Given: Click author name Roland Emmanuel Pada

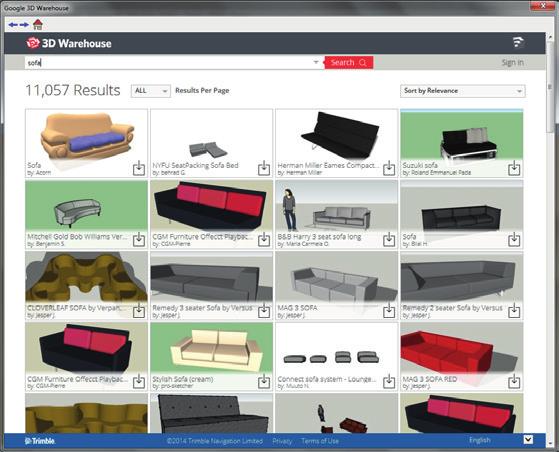Looking at the screenshot, I should coord(441,173).
